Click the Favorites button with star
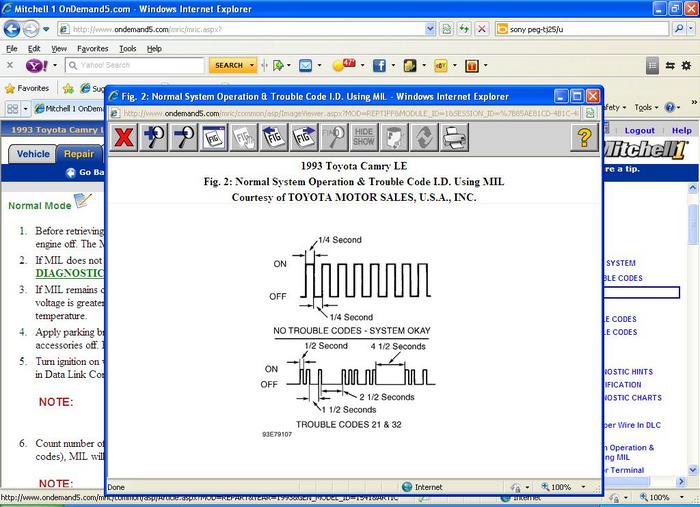This screenshot has height=507, width=700. [27, 88]
